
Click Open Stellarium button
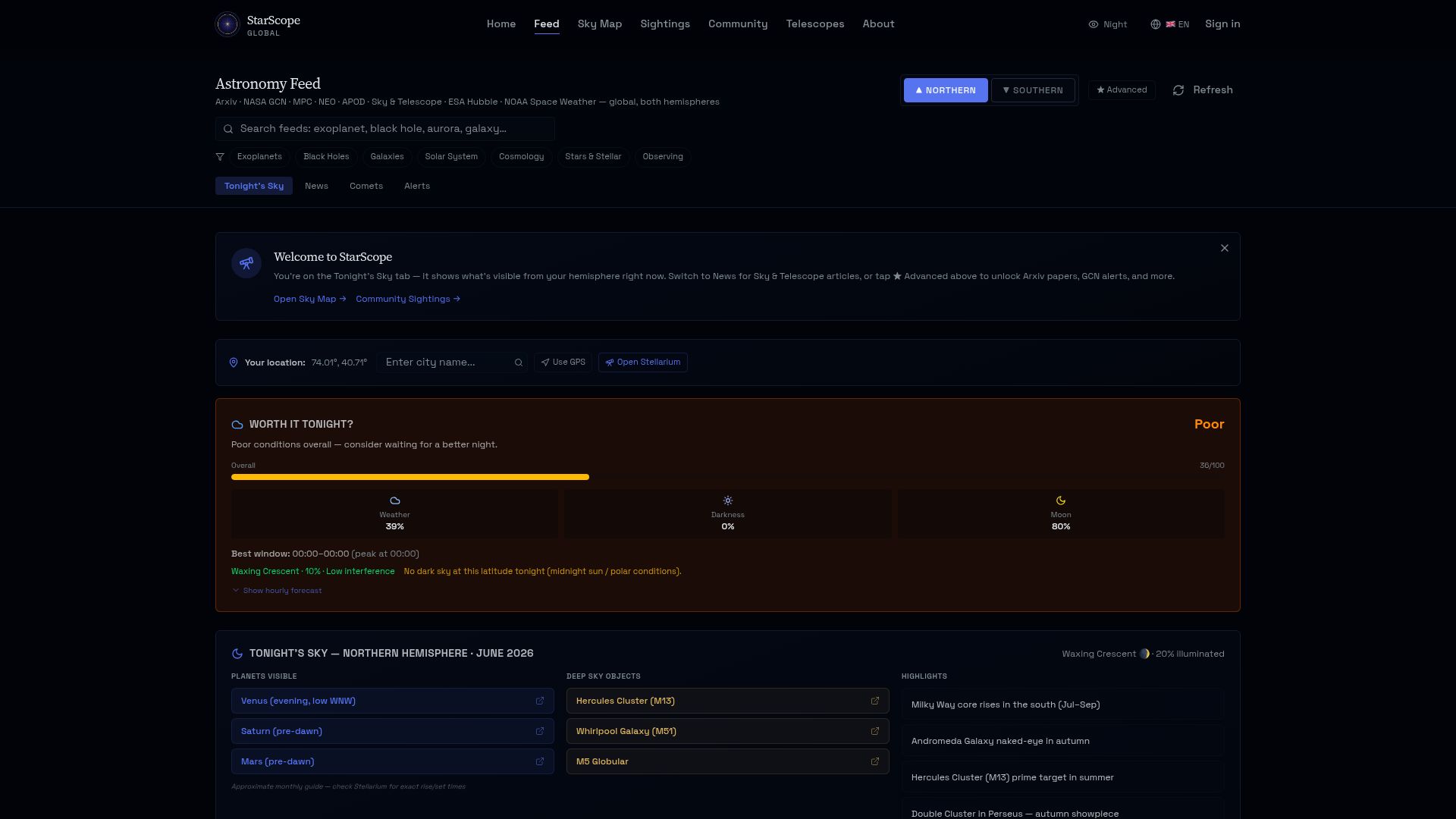(643, 362)
